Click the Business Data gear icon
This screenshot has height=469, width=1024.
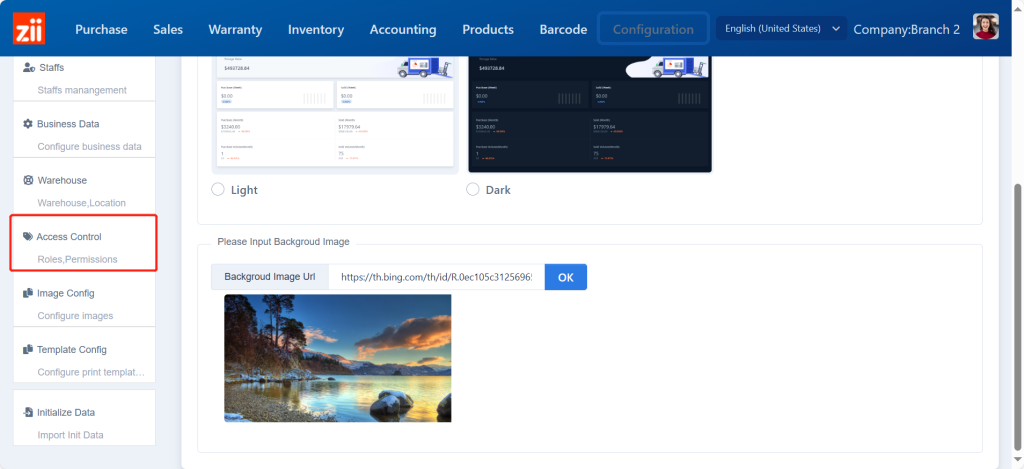coord(28,124)
